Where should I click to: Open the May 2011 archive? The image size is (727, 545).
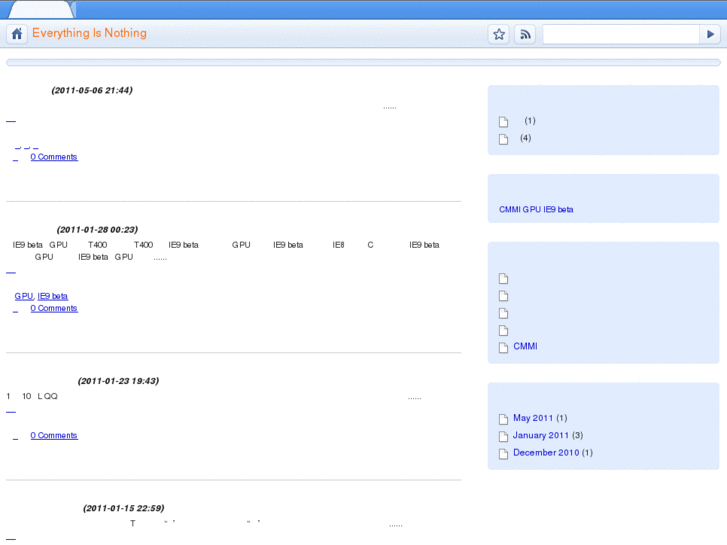[533, 418]
